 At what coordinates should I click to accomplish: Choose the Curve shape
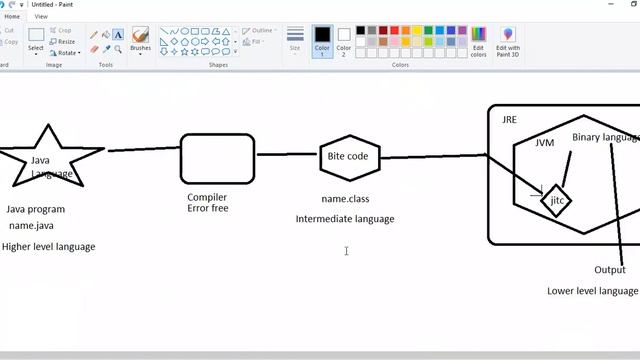175,31
